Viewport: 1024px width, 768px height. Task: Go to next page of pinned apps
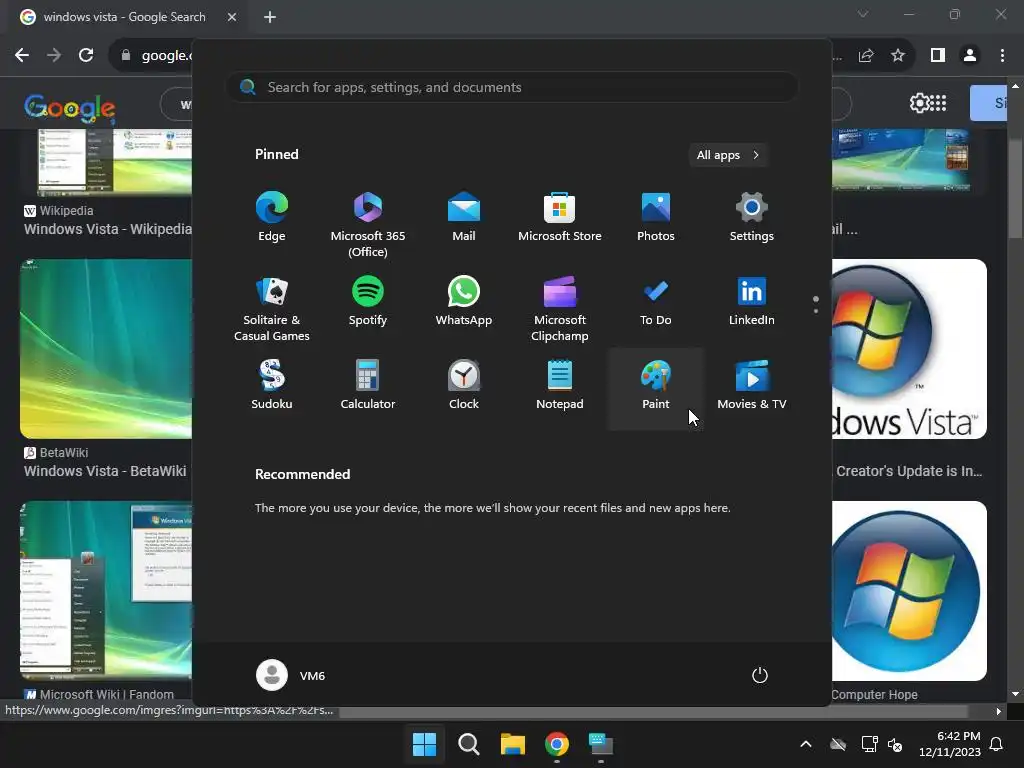(x=816, y=311)
